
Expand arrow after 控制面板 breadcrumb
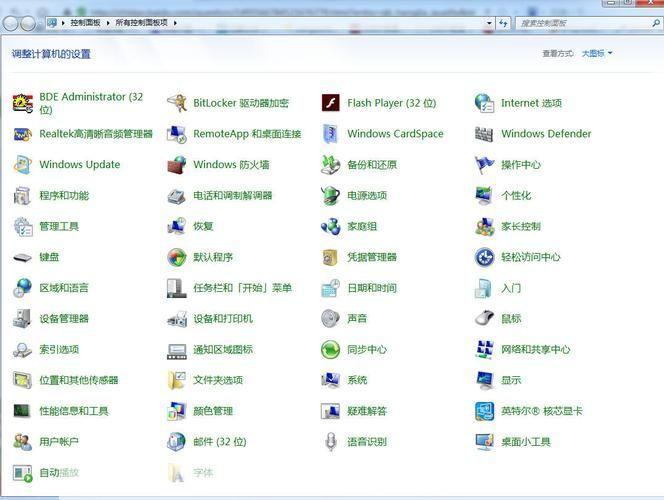108,23
